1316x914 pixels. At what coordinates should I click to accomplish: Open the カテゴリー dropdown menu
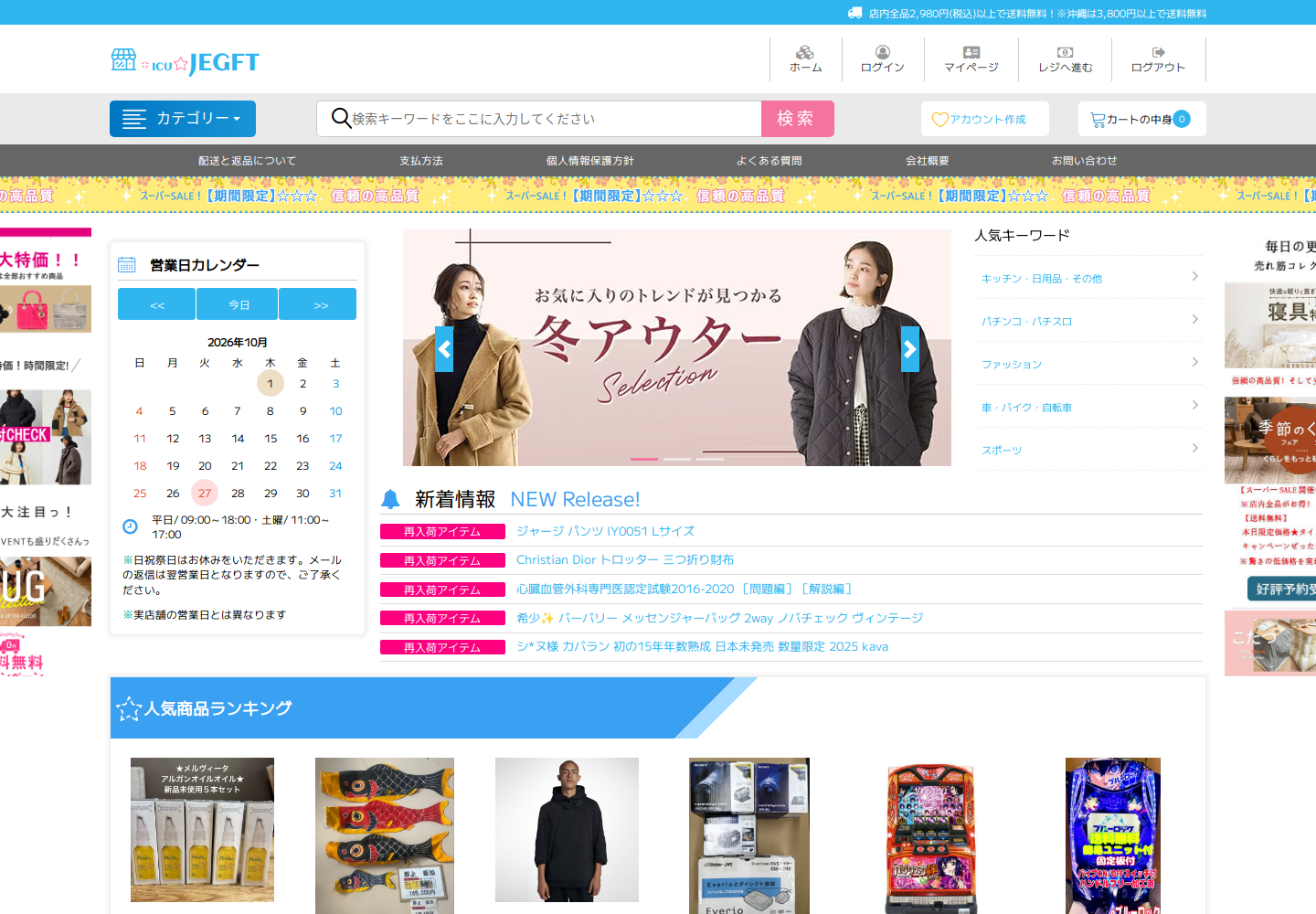pyautogui.click(x=183, y=119)
